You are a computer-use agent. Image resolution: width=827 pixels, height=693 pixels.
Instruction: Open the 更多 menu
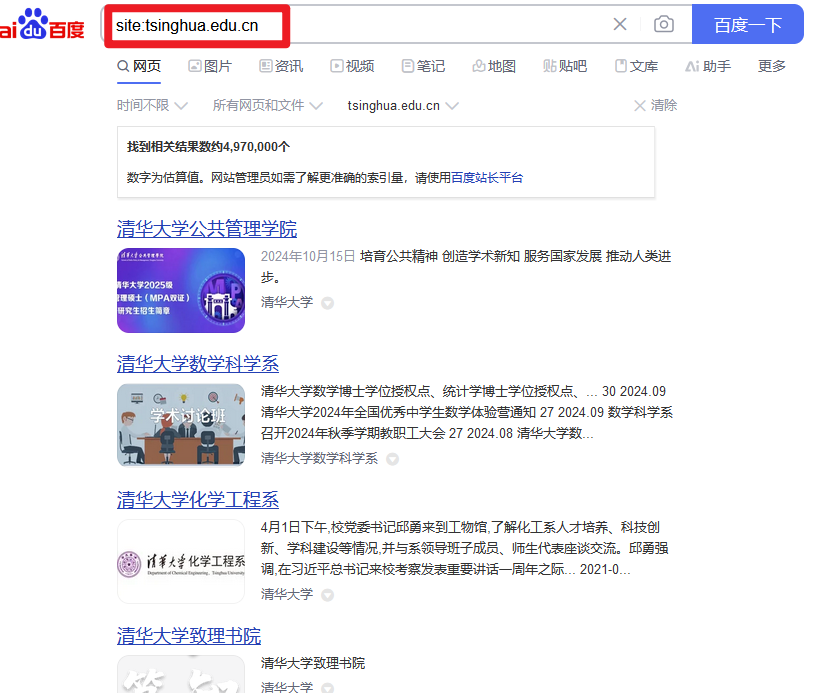click(x=772, y=66)
